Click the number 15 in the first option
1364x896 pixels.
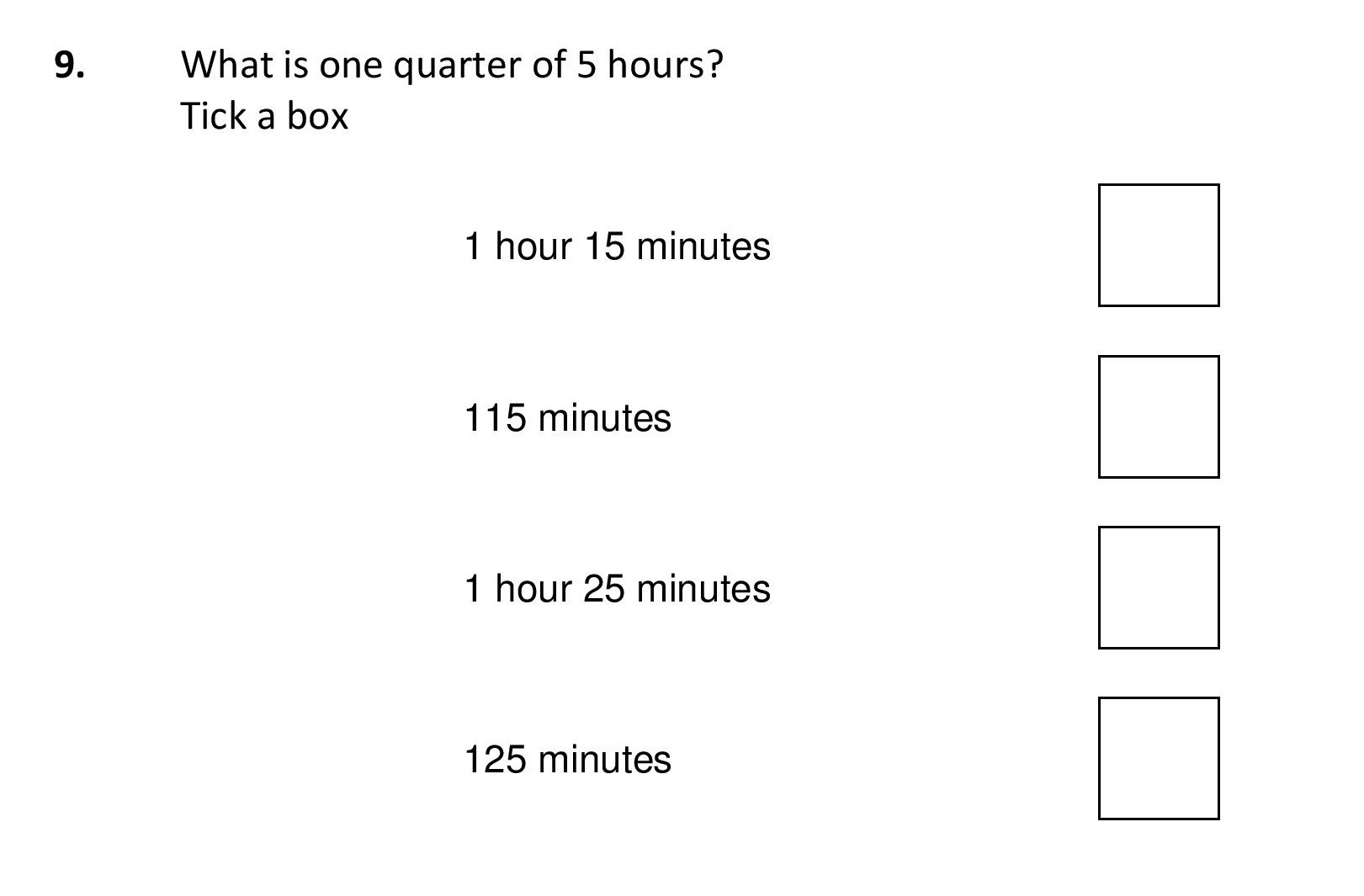605,247
